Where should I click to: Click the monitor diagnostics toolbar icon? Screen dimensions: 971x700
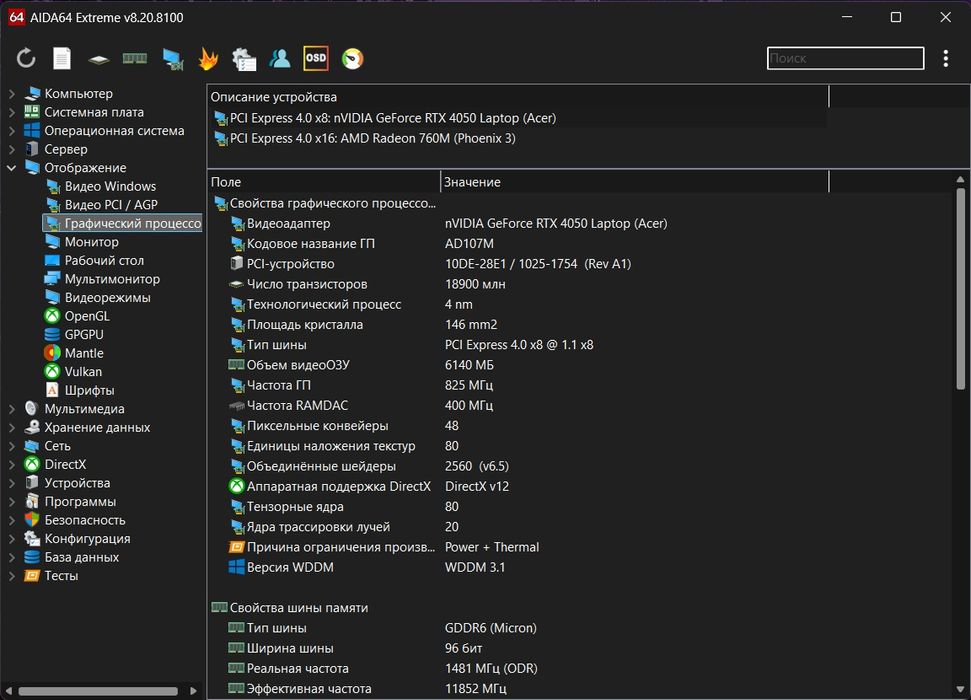pyautogui.click(x=173, y=59)
